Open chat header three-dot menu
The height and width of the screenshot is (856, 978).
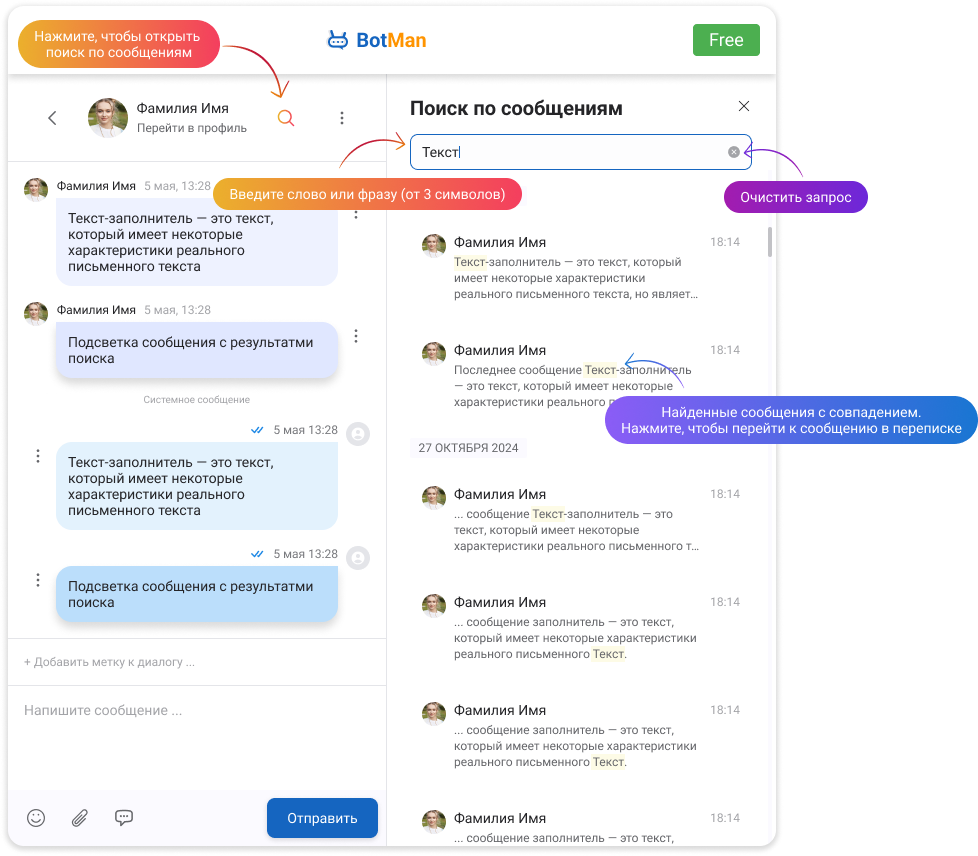[x=342, y=118]
